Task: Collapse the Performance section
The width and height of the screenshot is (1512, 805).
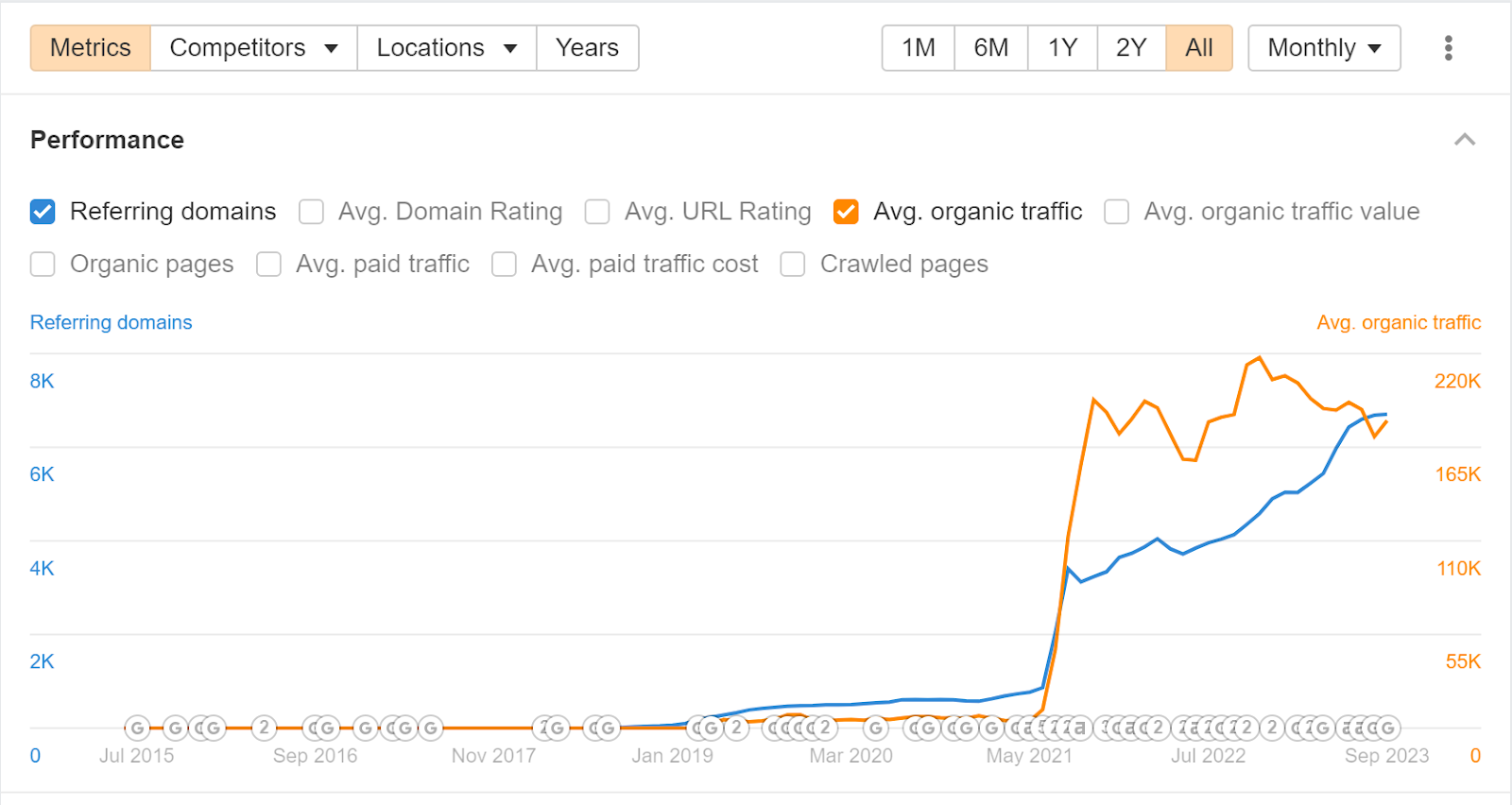Action: pyautogui.click(x=1464, y=140)
